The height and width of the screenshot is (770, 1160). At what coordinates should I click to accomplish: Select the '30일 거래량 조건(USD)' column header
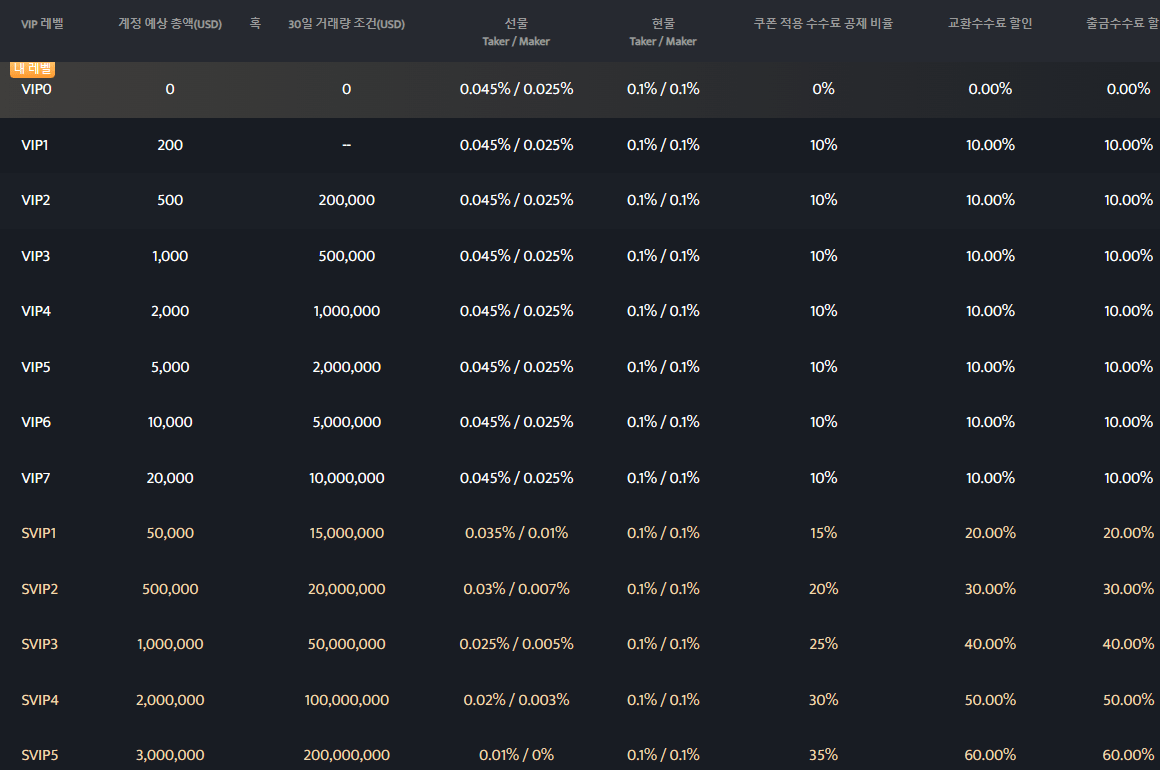346,23
